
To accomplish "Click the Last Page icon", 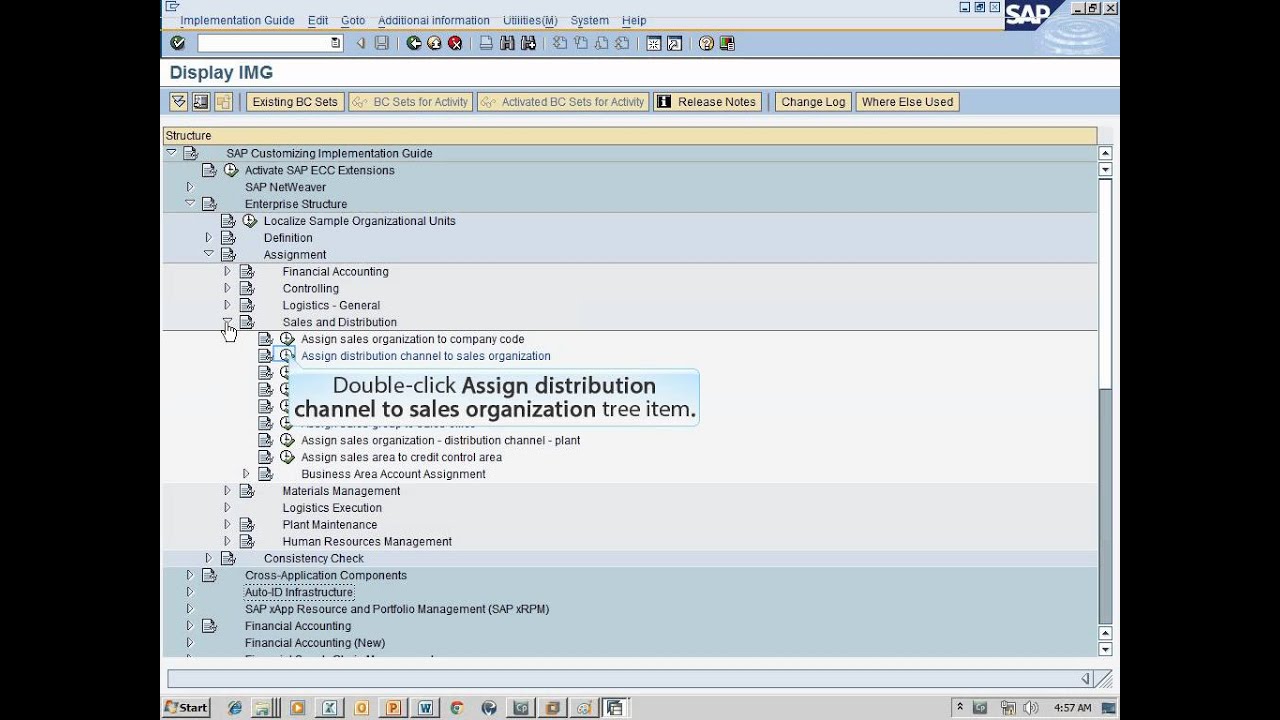I will (x=622, y=43).
